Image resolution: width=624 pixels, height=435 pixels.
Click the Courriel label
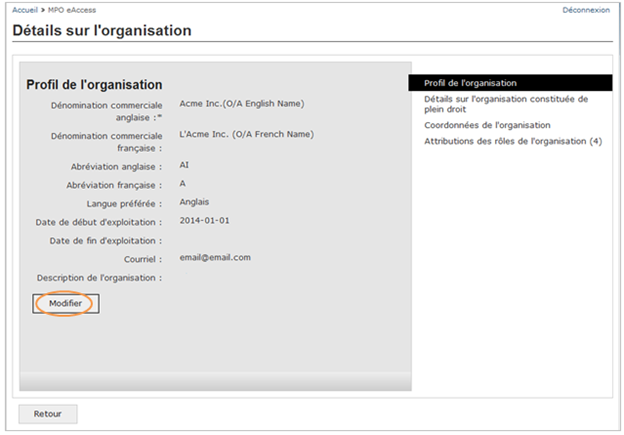coord(143,259)
